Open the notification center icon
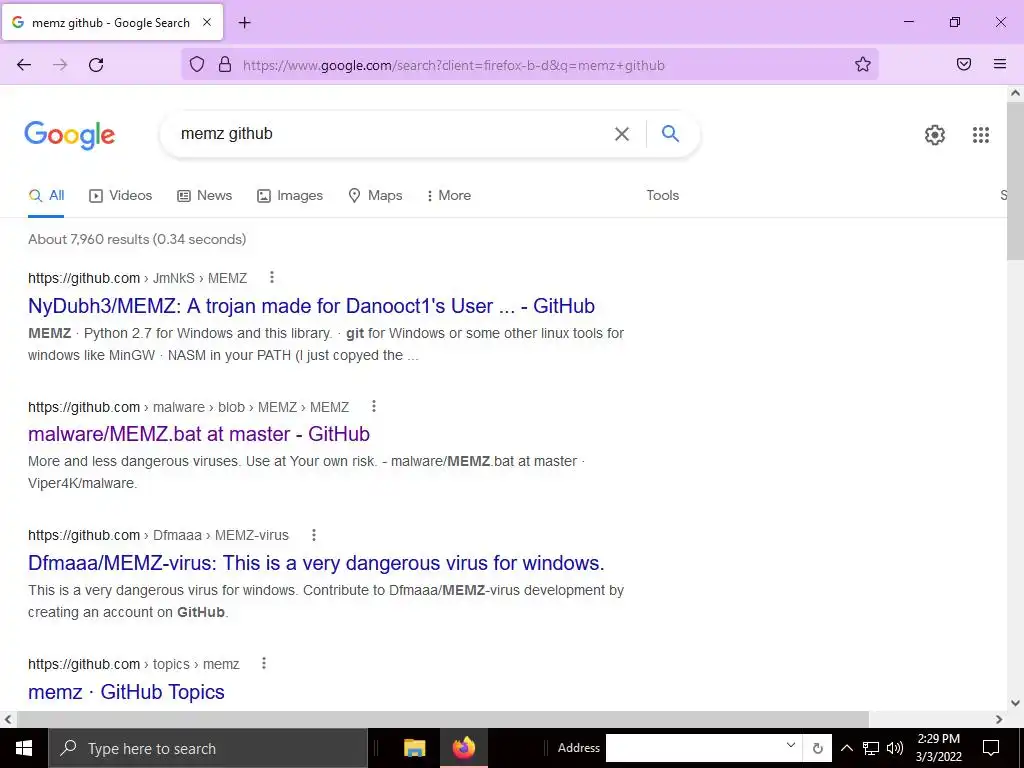This screenshot has height=768, width=1024. (x=991, y=748)
